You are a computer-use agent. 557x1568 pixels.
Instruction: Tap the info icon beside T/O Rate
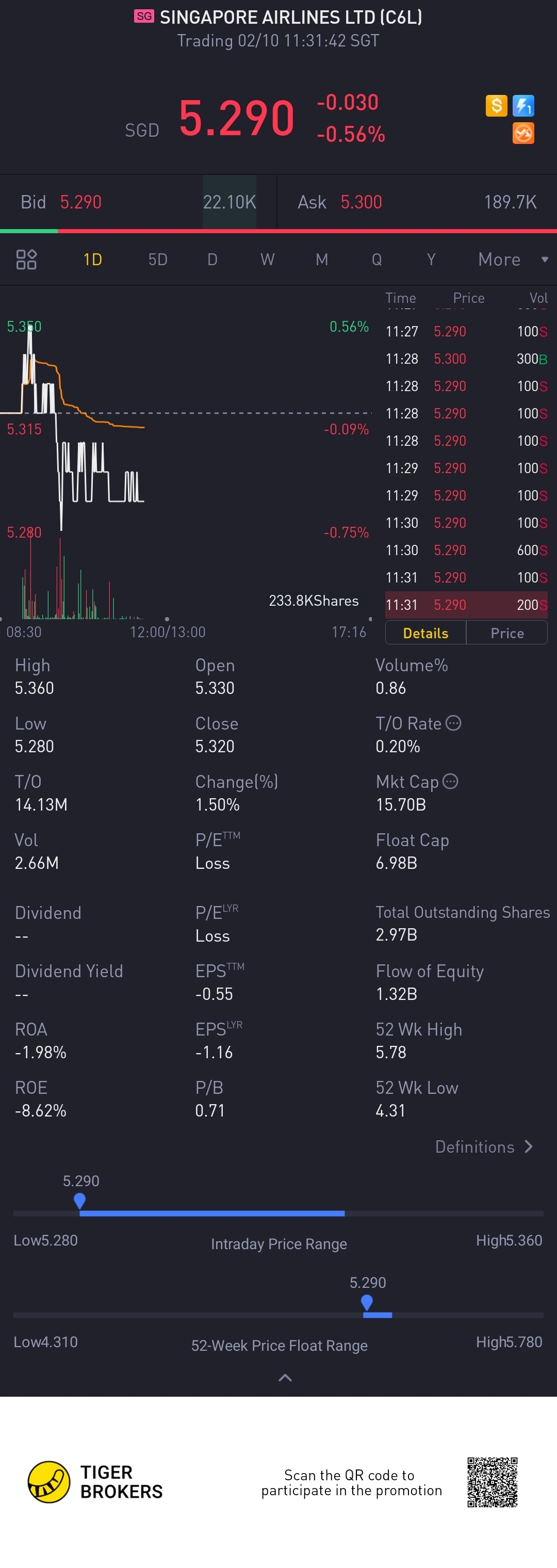coord(453,723)
